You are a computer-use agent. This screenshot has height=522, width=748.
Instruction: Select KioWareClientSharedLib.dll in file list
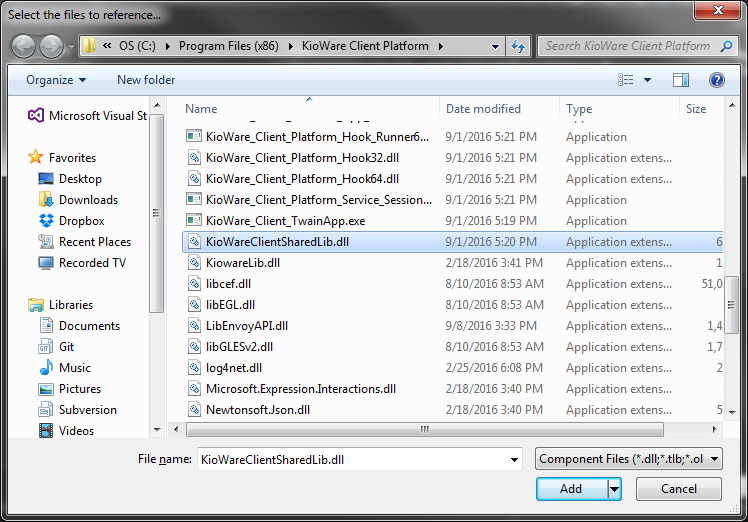click(452, 242)
